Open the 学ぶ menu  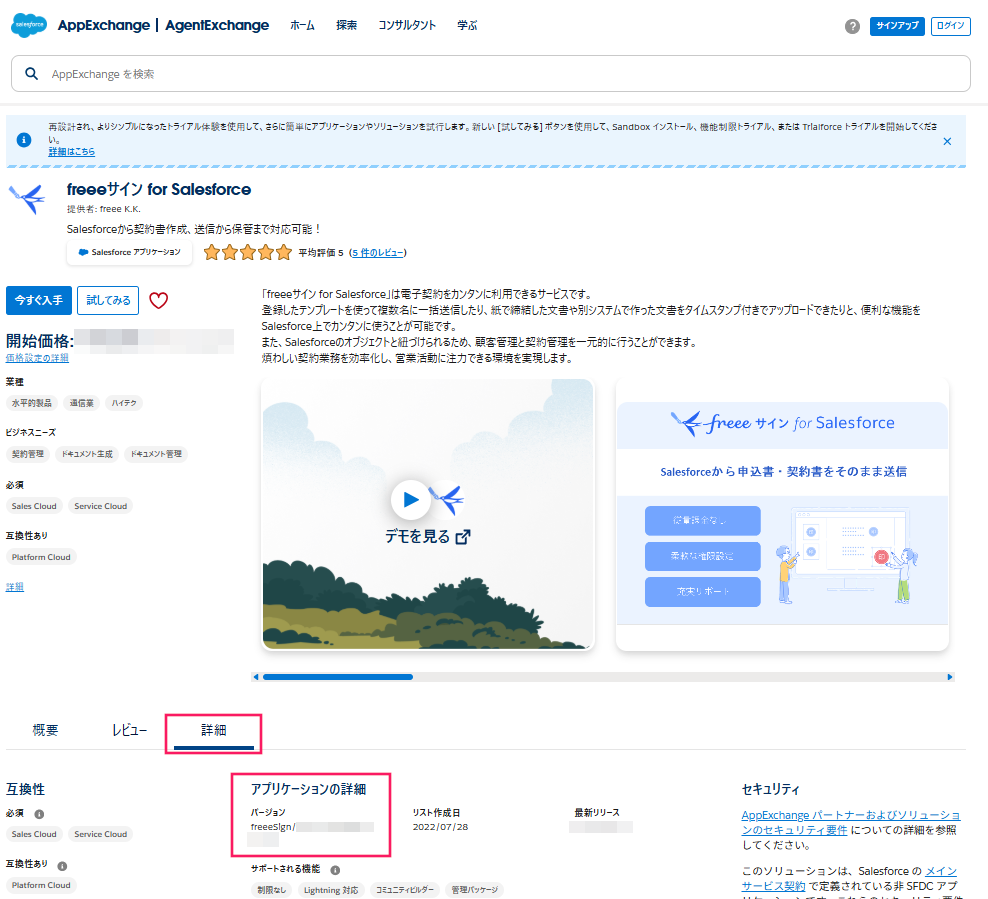[x=467, y=25]
